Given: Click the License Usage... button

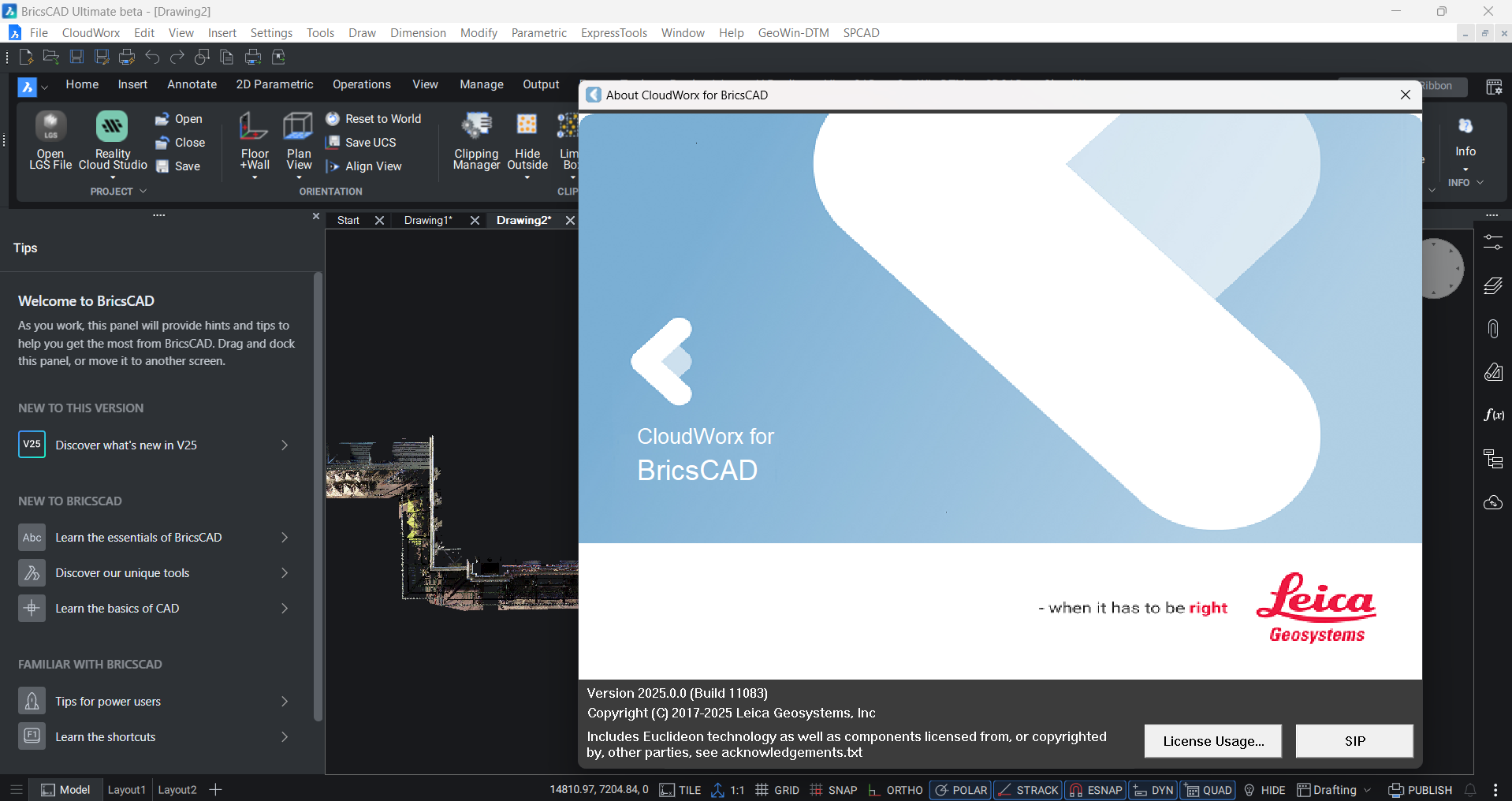Looking at the screenshot, I should (x=1213, y=741).
